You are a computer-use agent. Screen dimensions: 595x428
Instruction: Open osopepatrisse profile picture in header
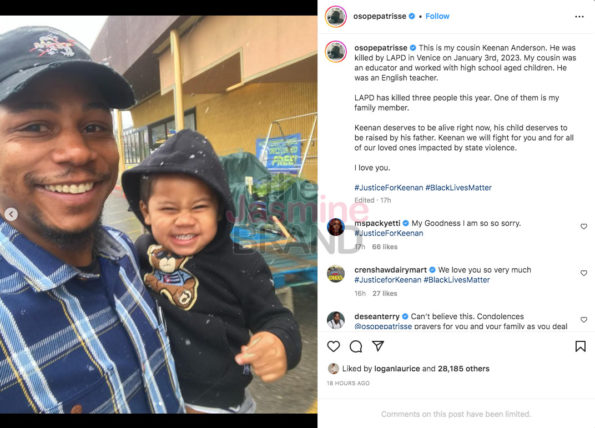(336, 17)
